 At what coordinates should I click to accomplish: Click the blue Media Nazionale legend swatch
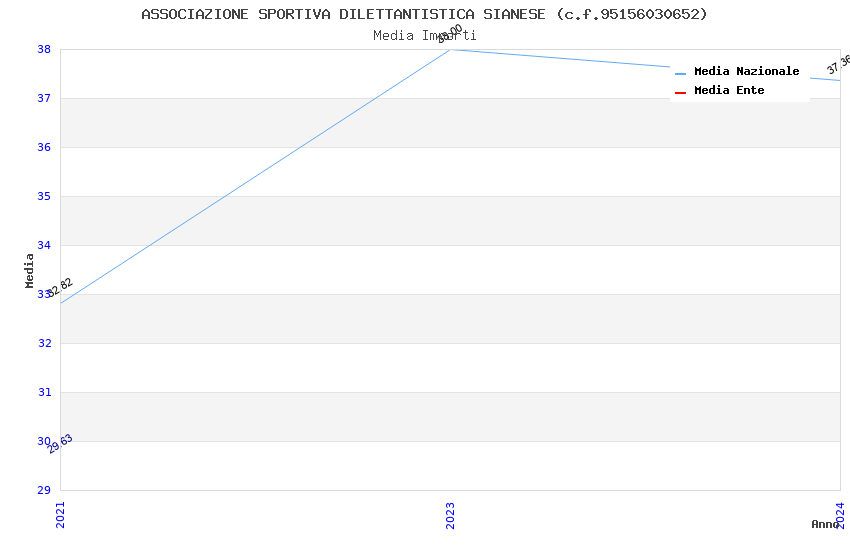pos(680,73)
